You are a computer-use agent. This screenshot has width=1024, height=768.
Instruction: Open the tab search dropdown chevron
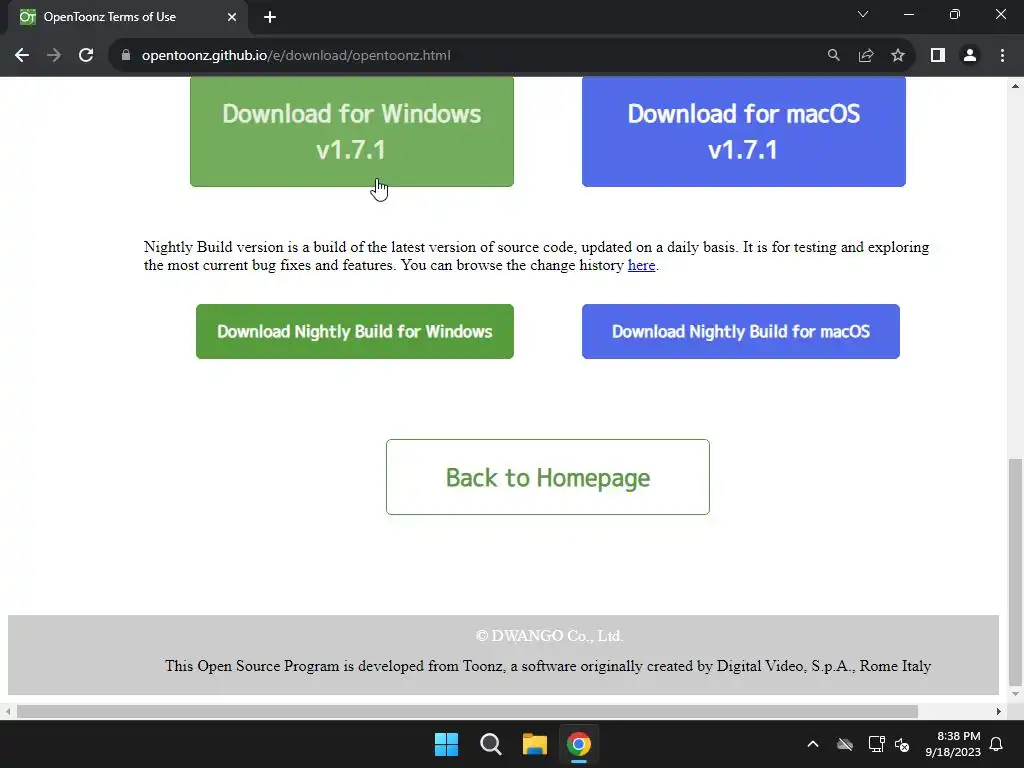(863, 14)
